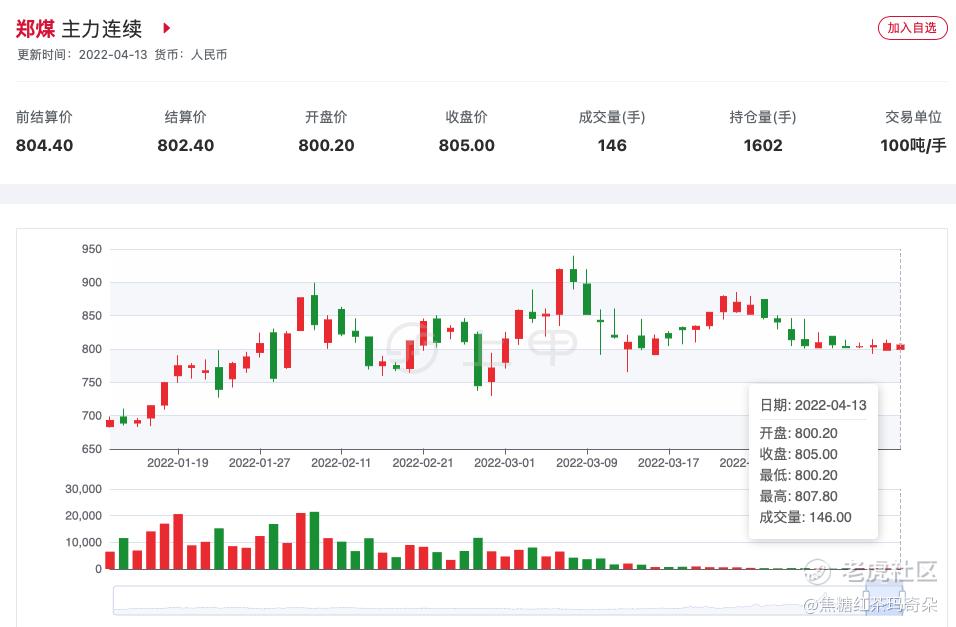Select the 结算价 value 802.40
Viewport: 956px width, 627px height.
(x=185, y=146)
